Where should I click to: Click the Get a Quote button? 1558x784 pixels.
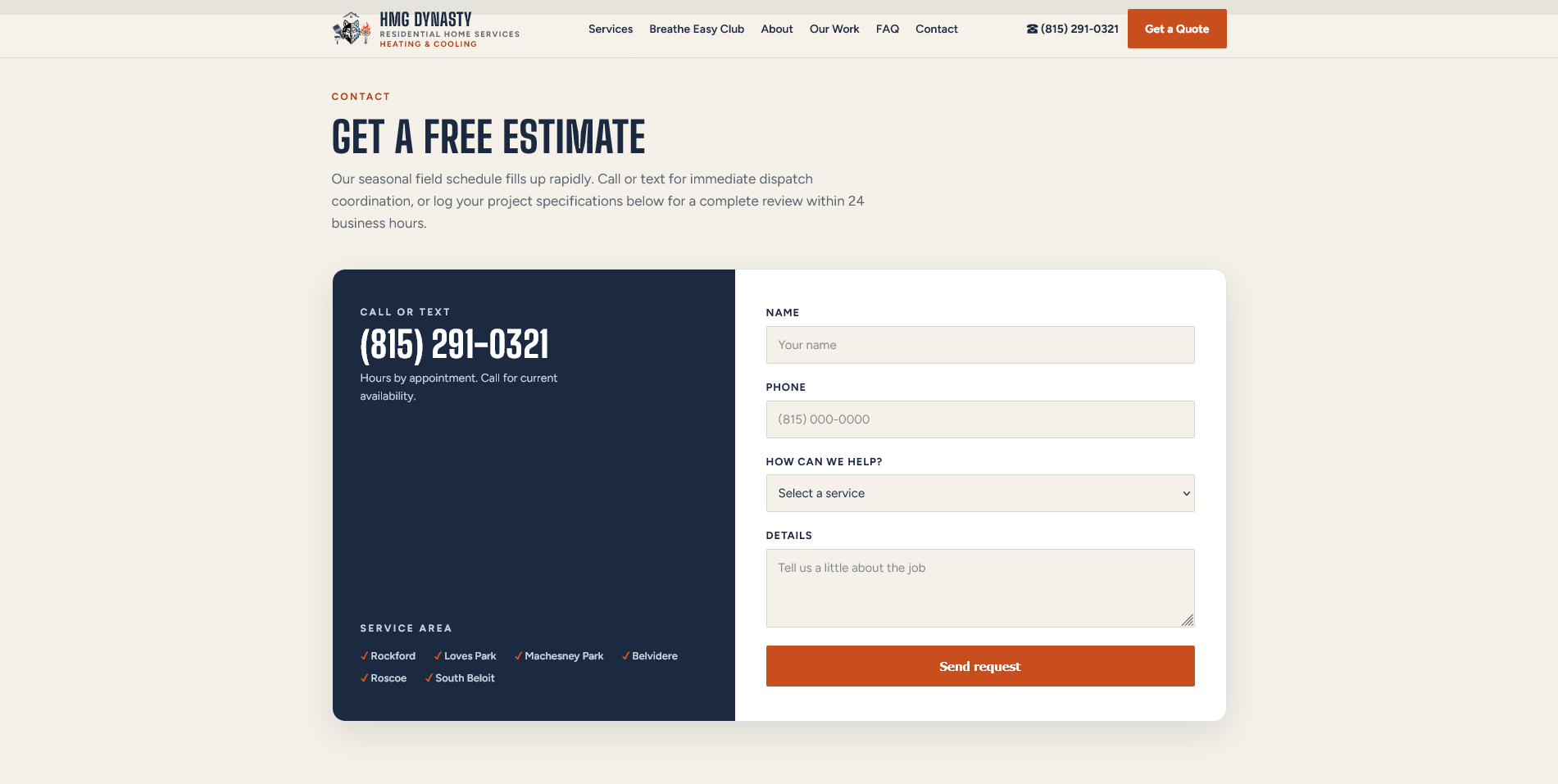pos(1177,29)
